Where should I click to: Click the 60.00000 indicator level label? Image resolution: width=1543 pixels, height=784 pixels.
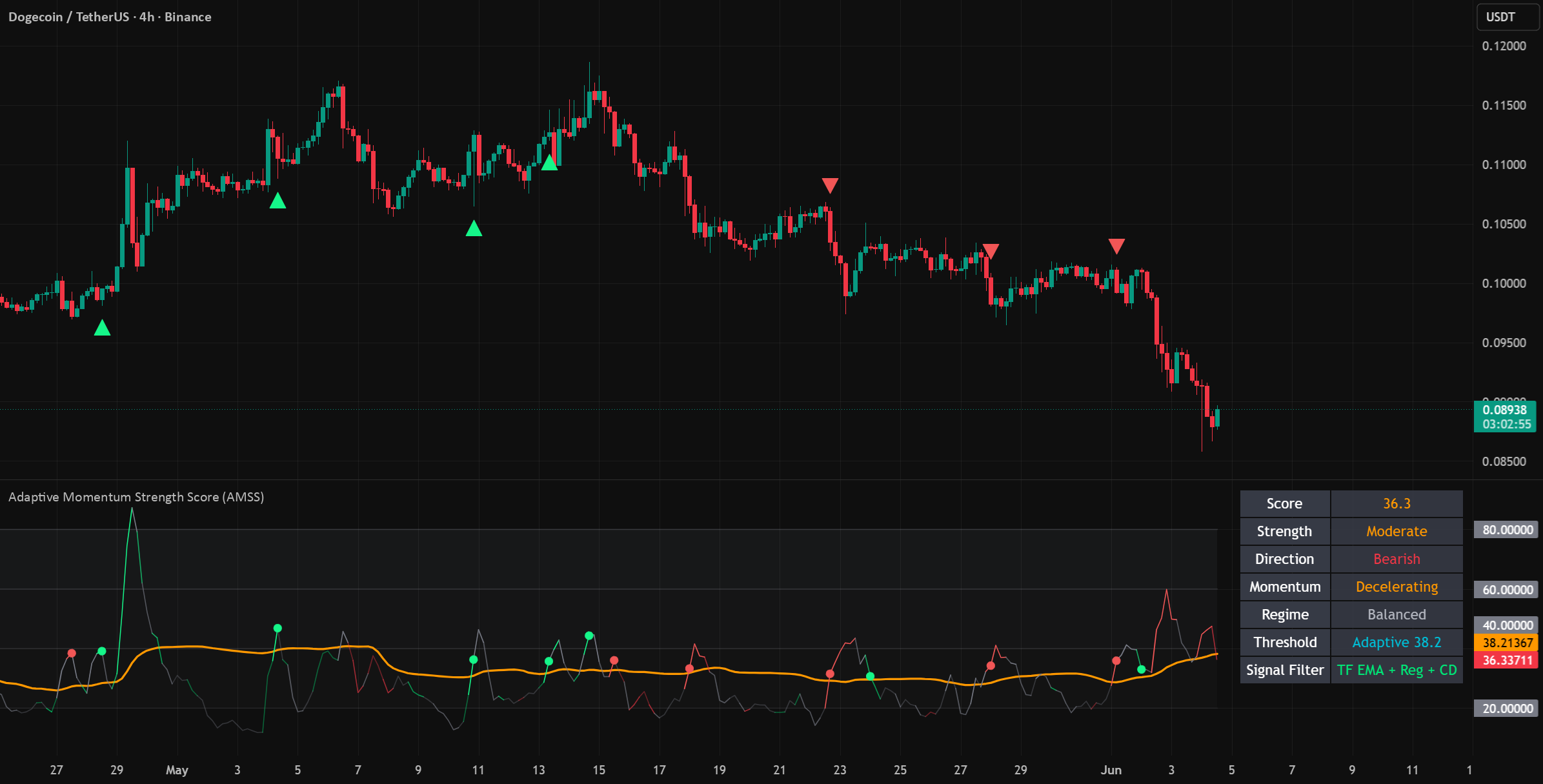coord(1507,590)
